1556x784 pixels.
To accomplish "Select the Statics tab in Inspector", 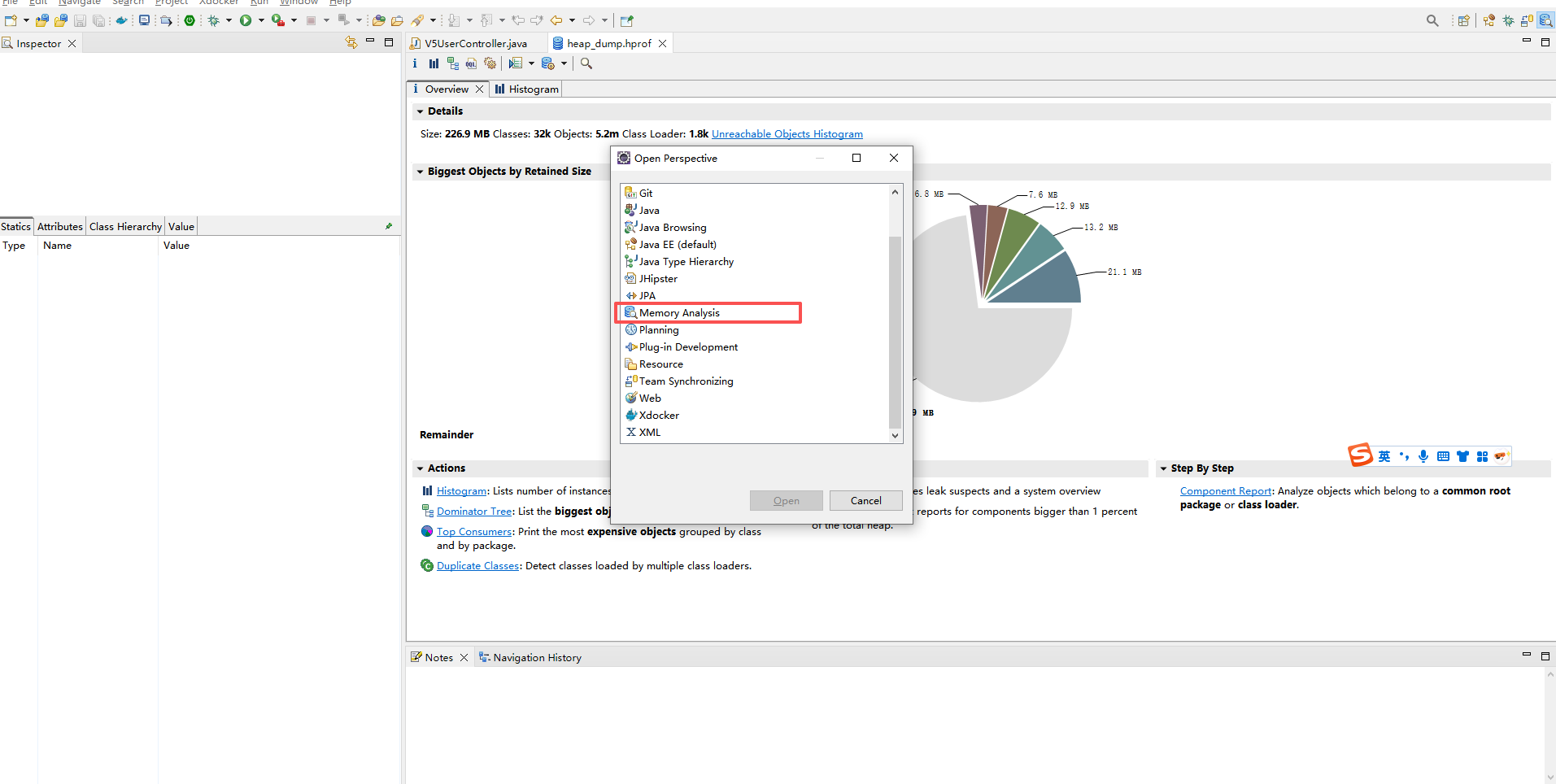I will tap(16, 226).
